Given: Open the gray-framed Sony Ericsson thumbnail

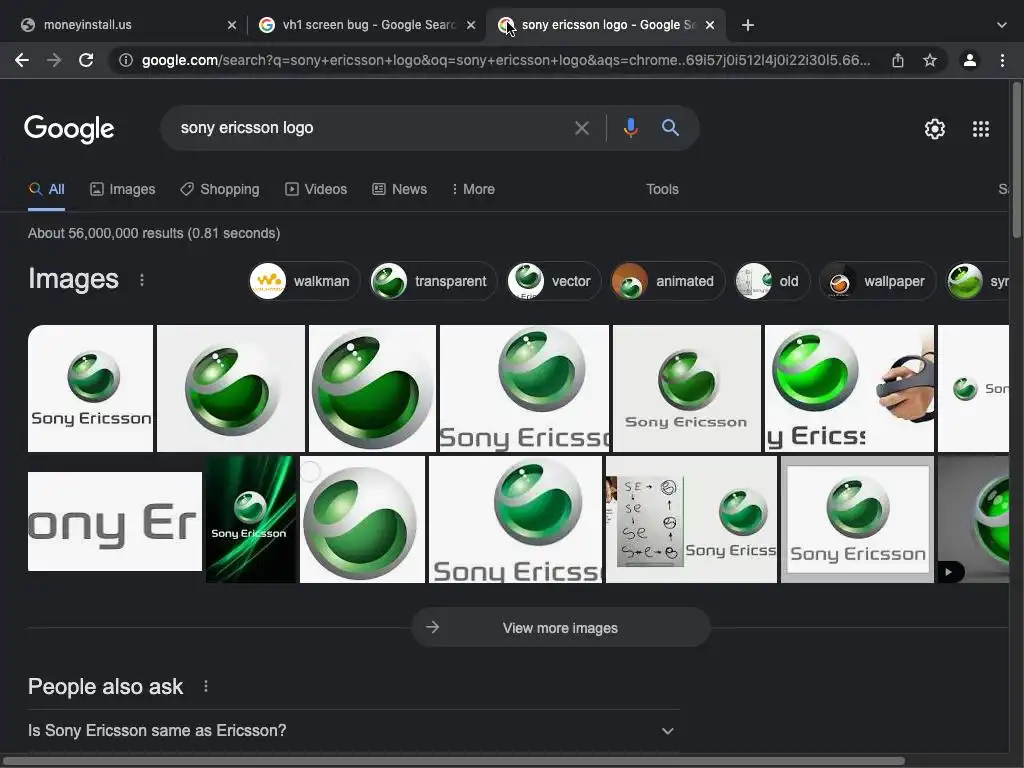Looking at the screenshot, I should pyautogui.click(x=857, y=519).
